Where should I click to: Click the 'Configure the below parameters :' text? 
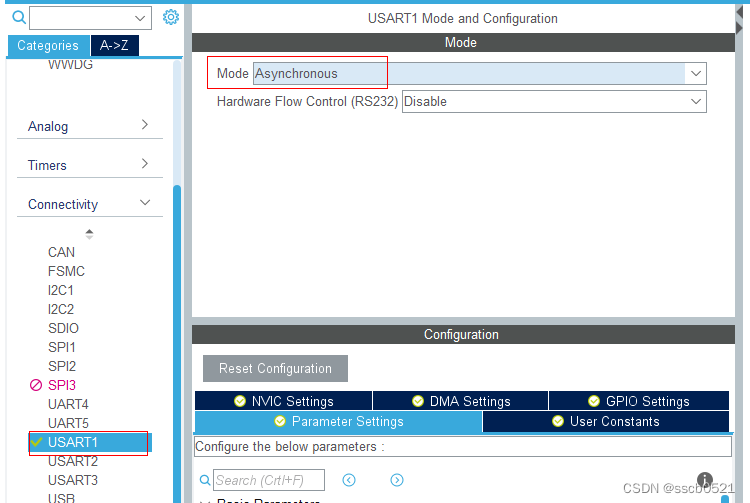[x=290, y=447]
